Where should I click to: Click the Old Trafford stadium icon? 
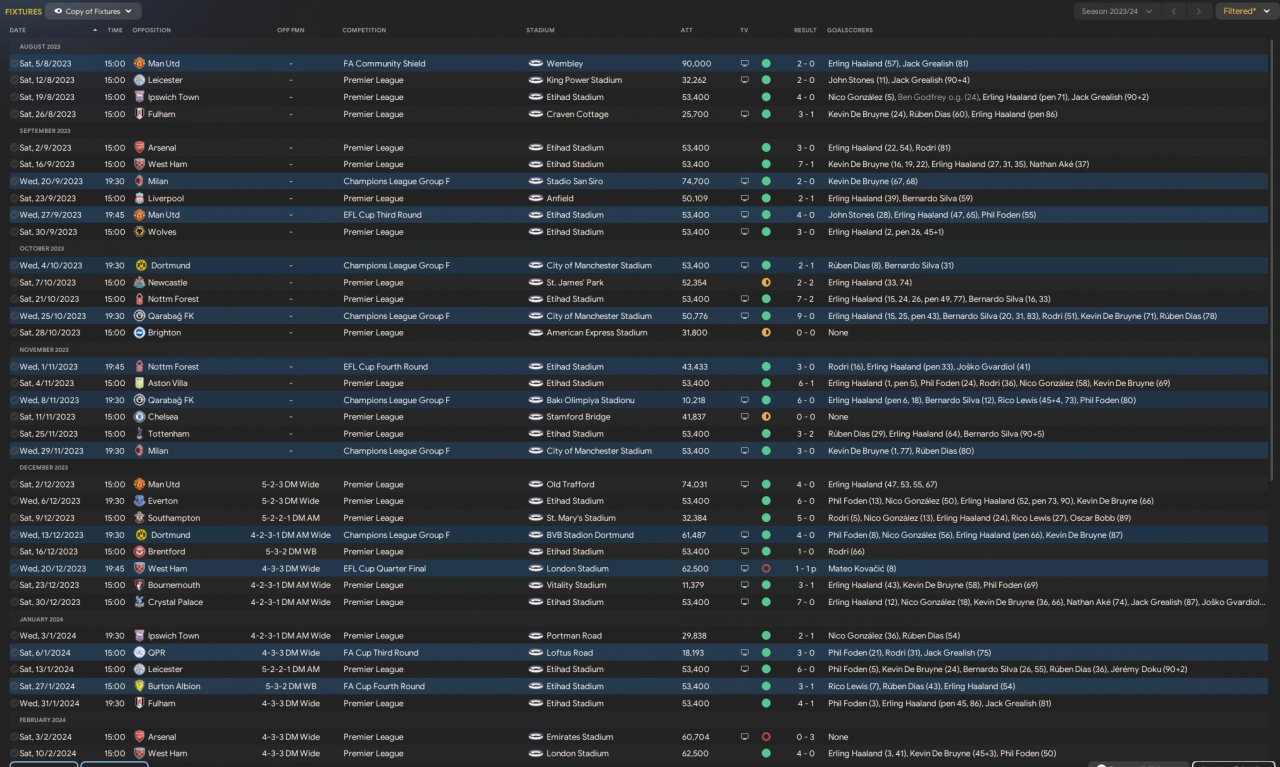[x=535, y=484]
